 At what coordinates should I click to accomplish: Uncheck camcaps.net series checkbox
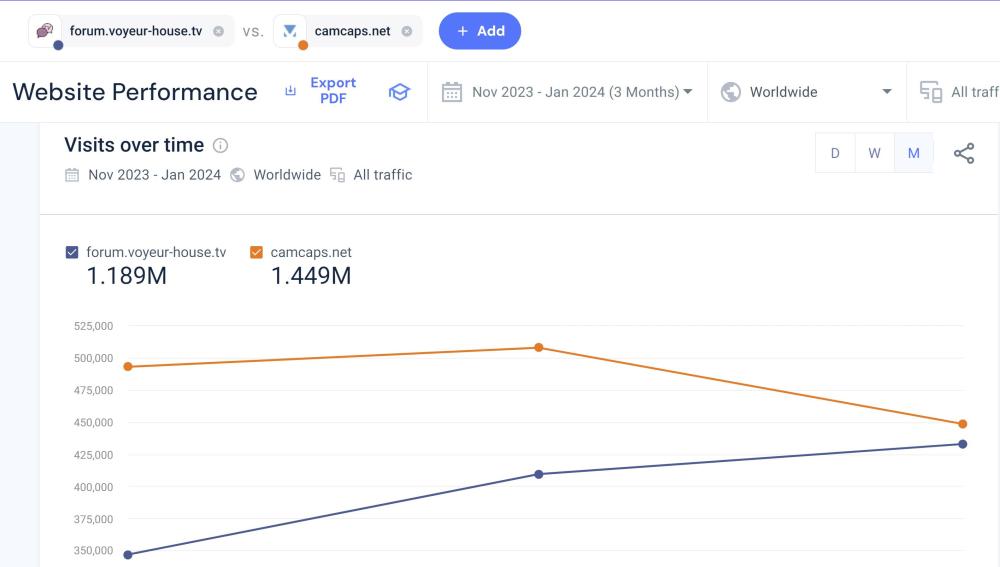tap(256, 252)
